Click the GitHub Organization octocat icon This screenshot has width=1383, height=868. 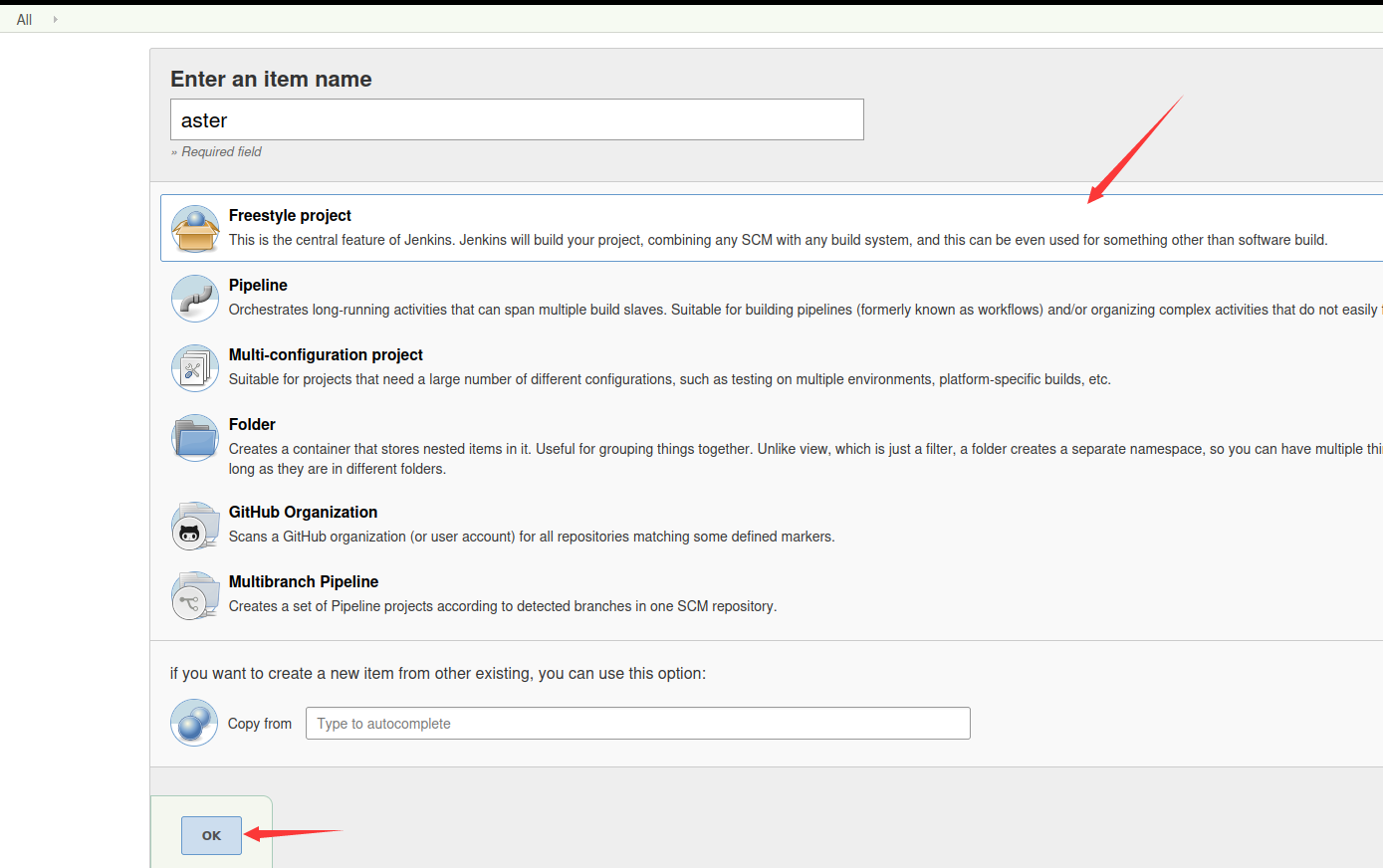coord(195,526)
